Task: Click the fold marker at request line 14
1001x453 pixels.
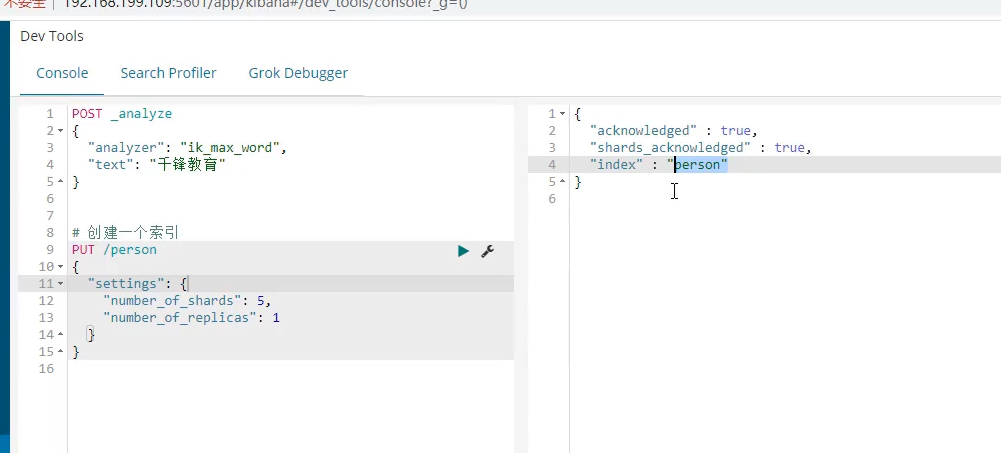Action: [61, 335]
